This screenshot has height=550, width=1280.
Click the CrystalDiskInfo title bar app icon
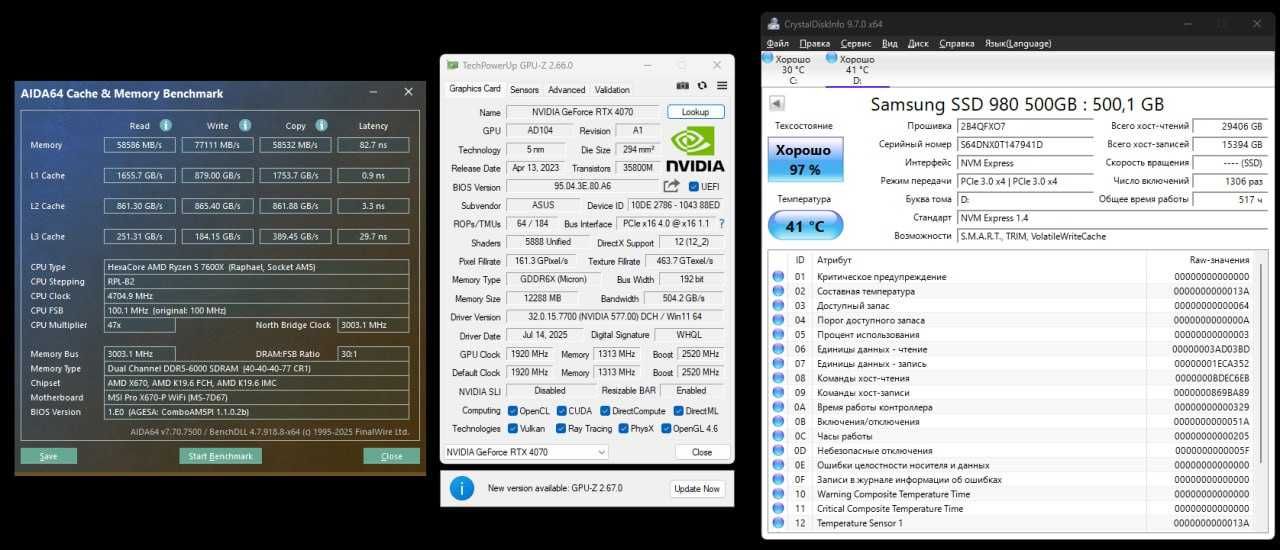click(x=773, y=24)
